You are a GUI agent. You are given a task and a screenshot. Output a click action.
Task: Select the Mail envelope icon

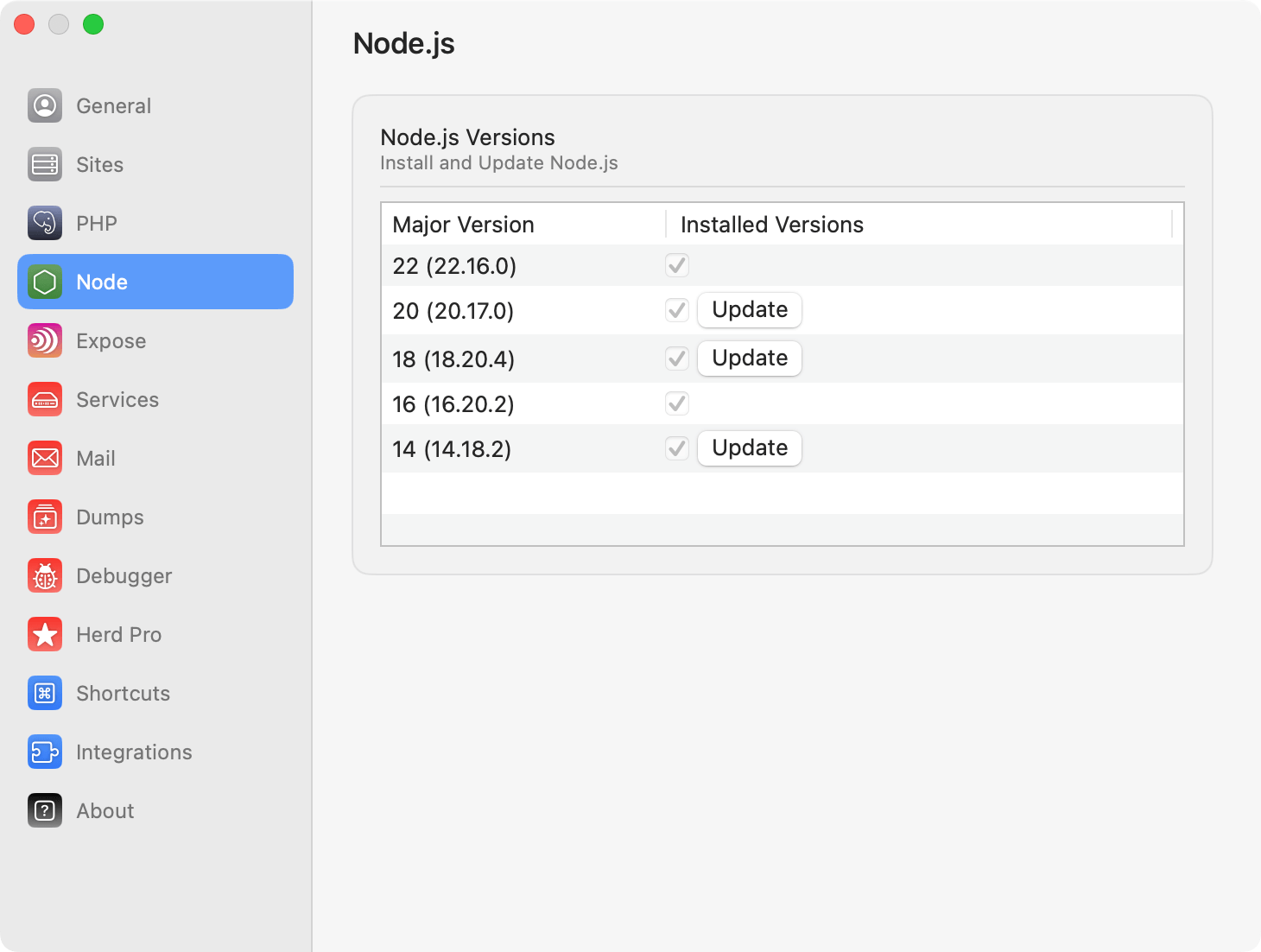pos(44,458)
